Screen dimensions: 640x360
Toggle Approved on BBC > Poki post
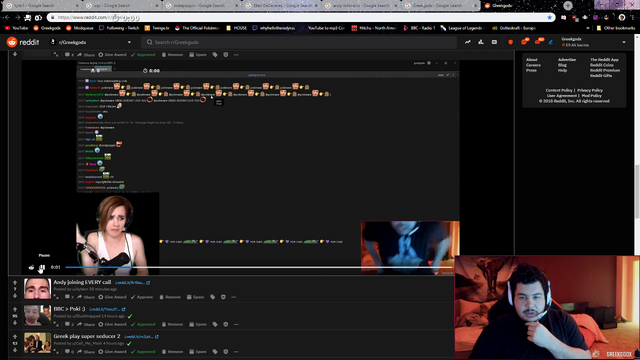point(143,324)
